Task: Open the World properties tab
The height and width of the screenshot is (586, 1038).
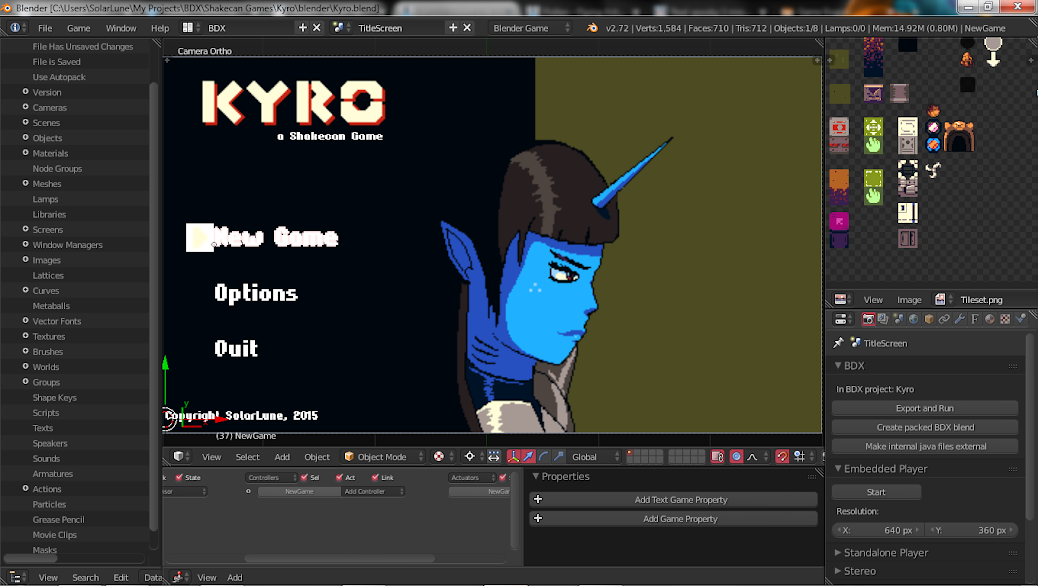Action: [913, 319]
